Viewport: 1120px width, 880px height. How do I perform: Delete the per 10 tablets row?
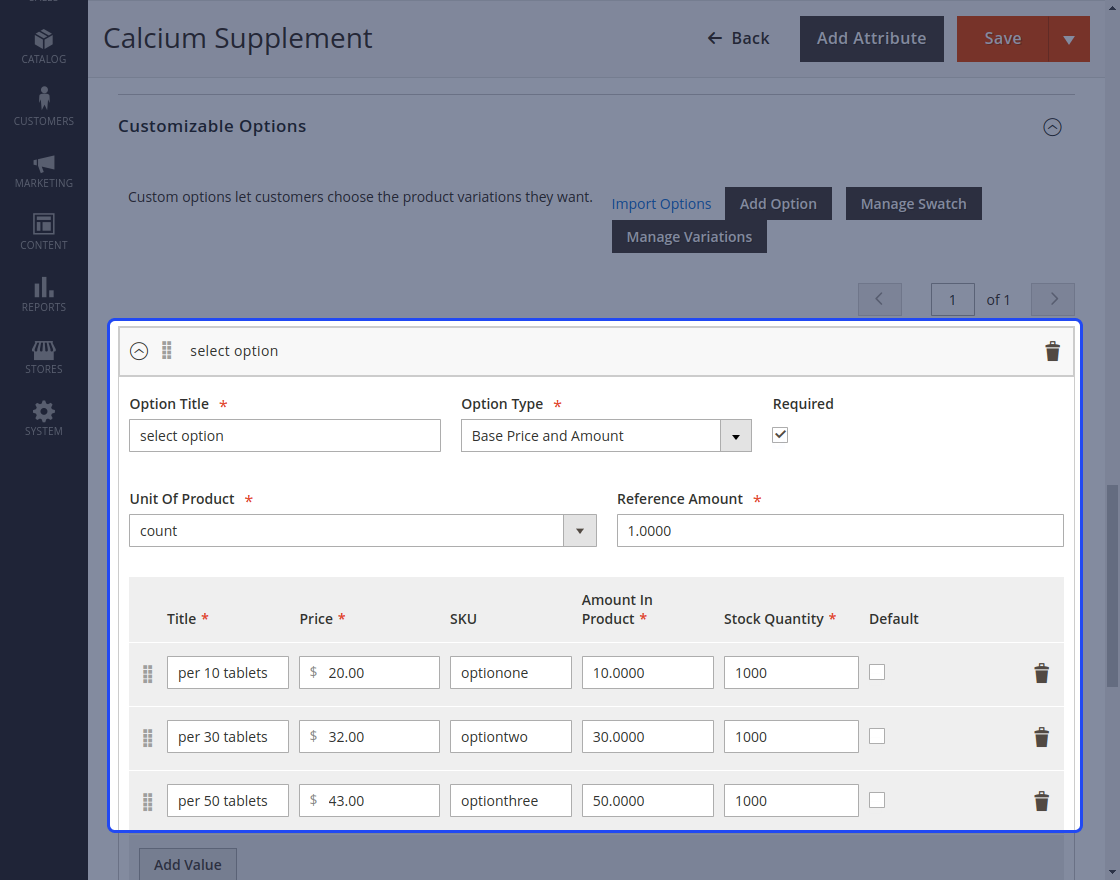1041,673
